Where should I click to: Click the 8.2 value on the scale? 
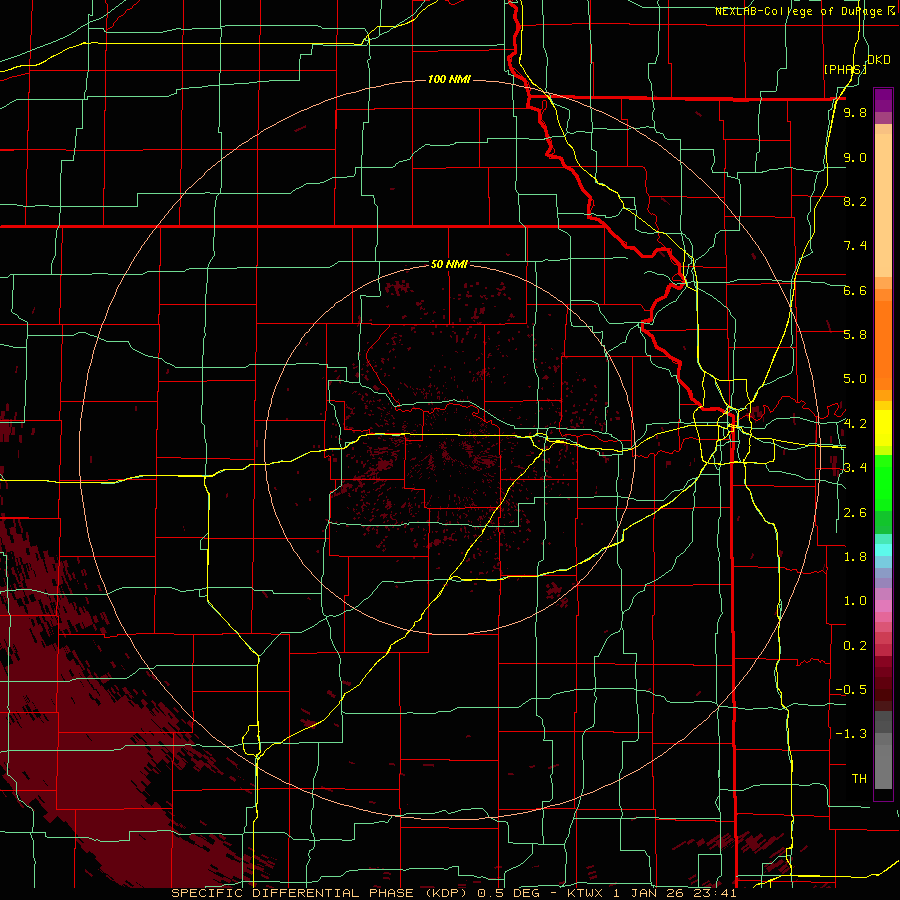[855, 201]
